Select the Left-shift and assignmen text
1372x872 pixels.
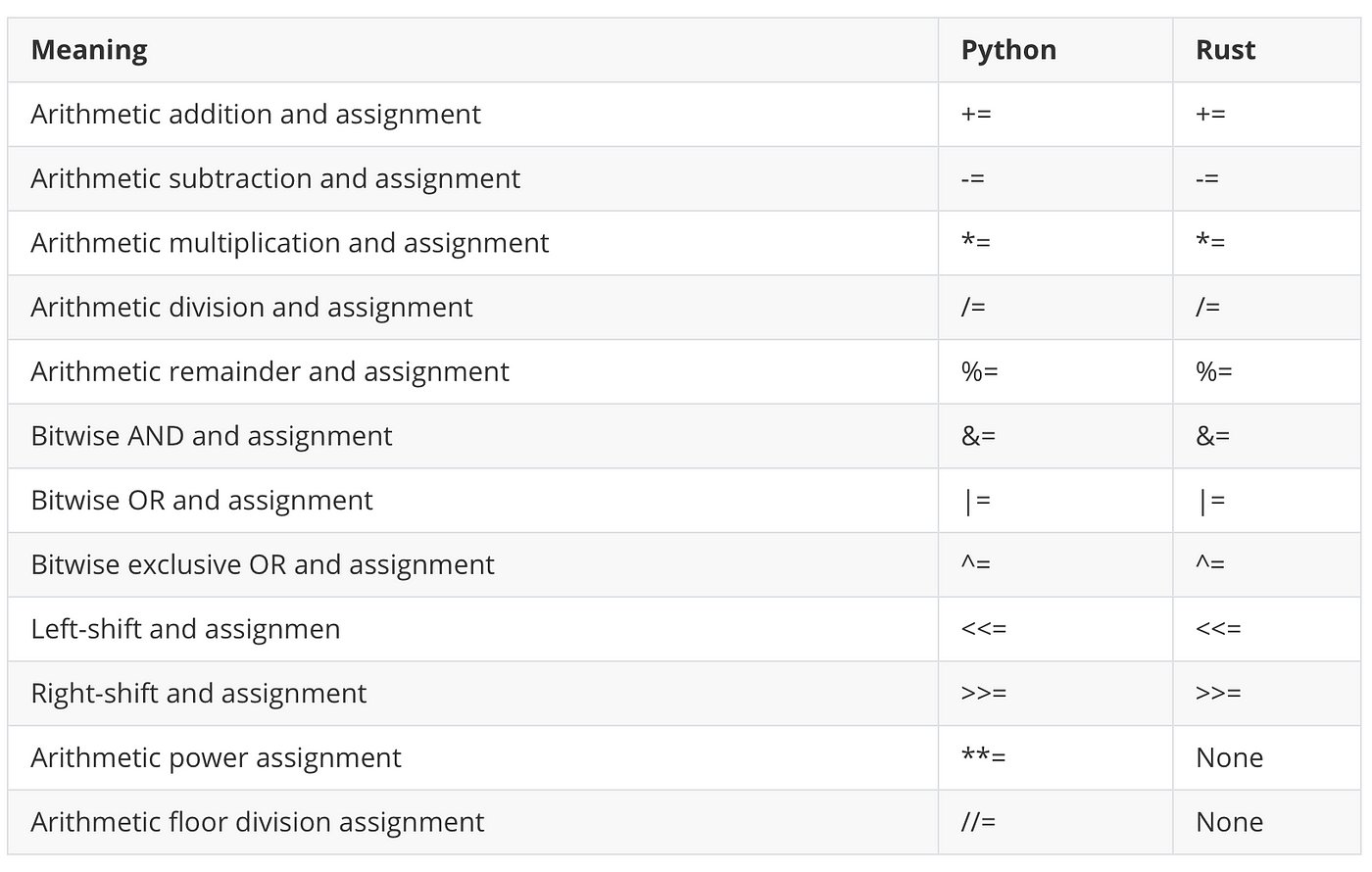click(185, 629)
